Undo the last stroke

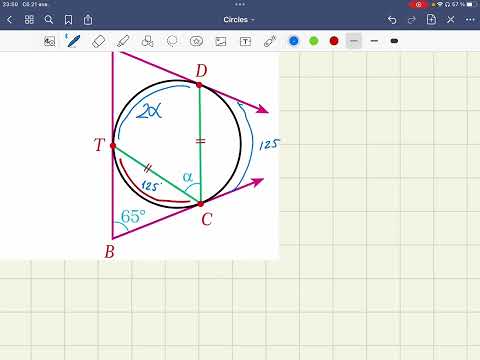point(392,20)
